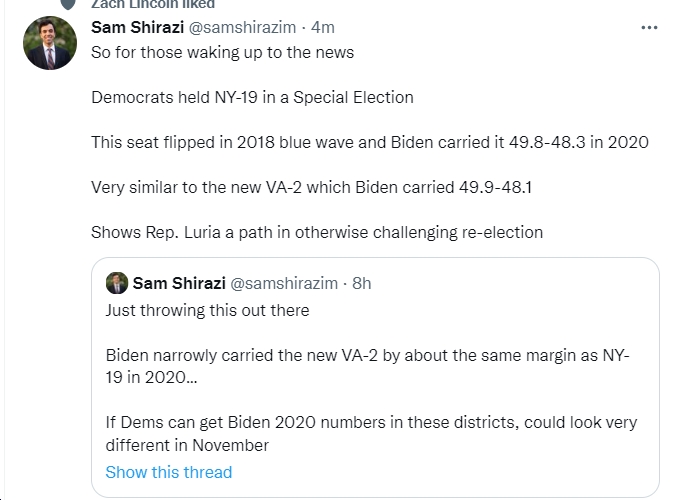Click the 'This seat flipped in 2018' line
Screen dimensions: 675x500
point(370,143)
